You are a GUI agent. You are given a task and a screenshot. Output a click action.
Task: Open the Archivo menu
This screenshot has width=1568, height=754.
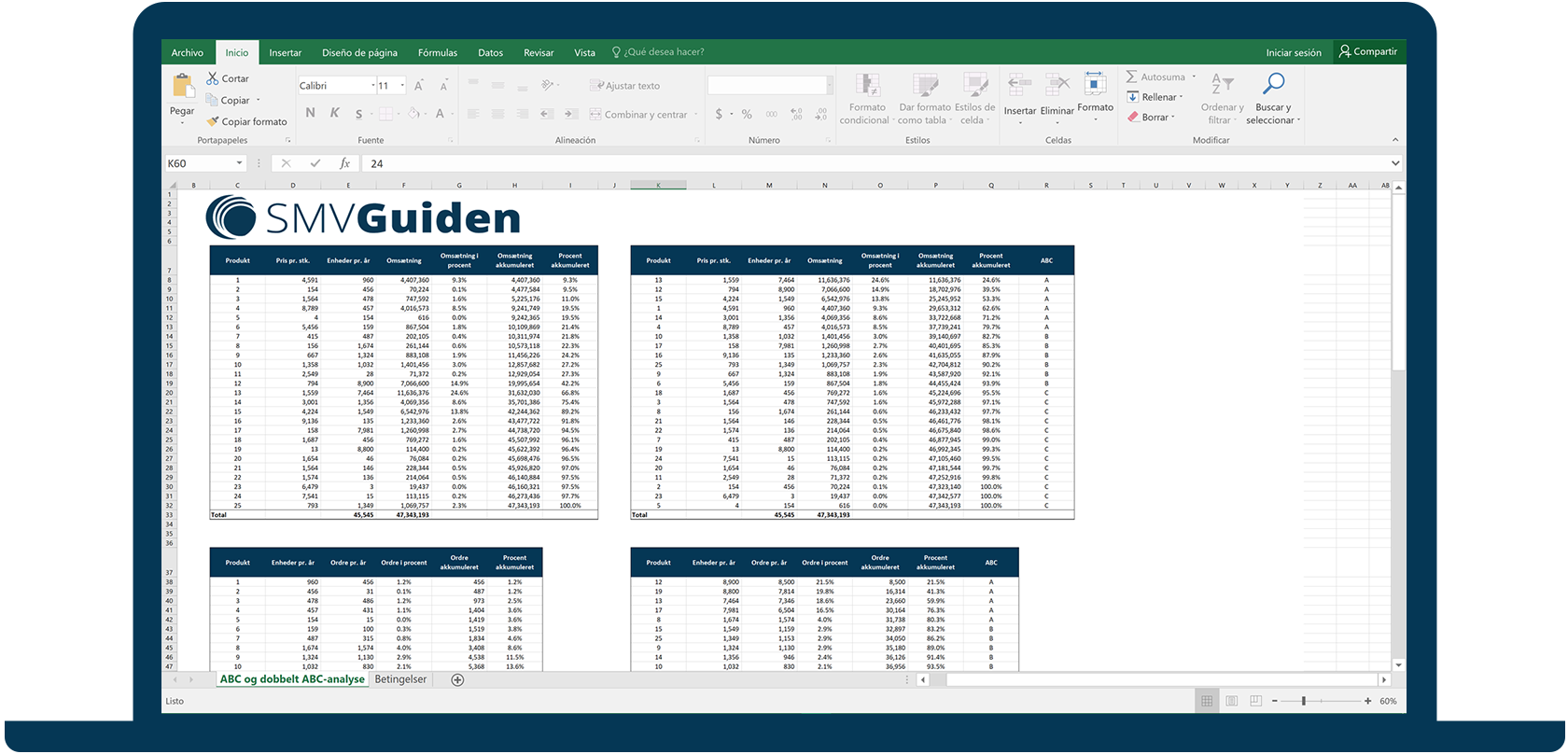(187, 52)
